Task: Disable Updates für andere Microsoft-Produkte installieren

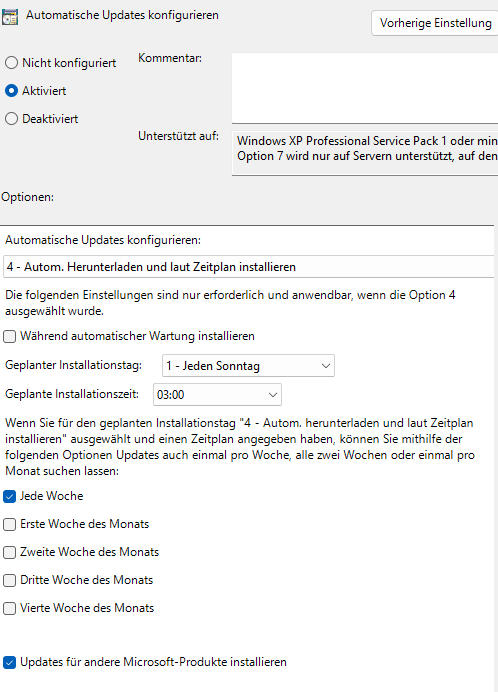Action: click(10, 662)
